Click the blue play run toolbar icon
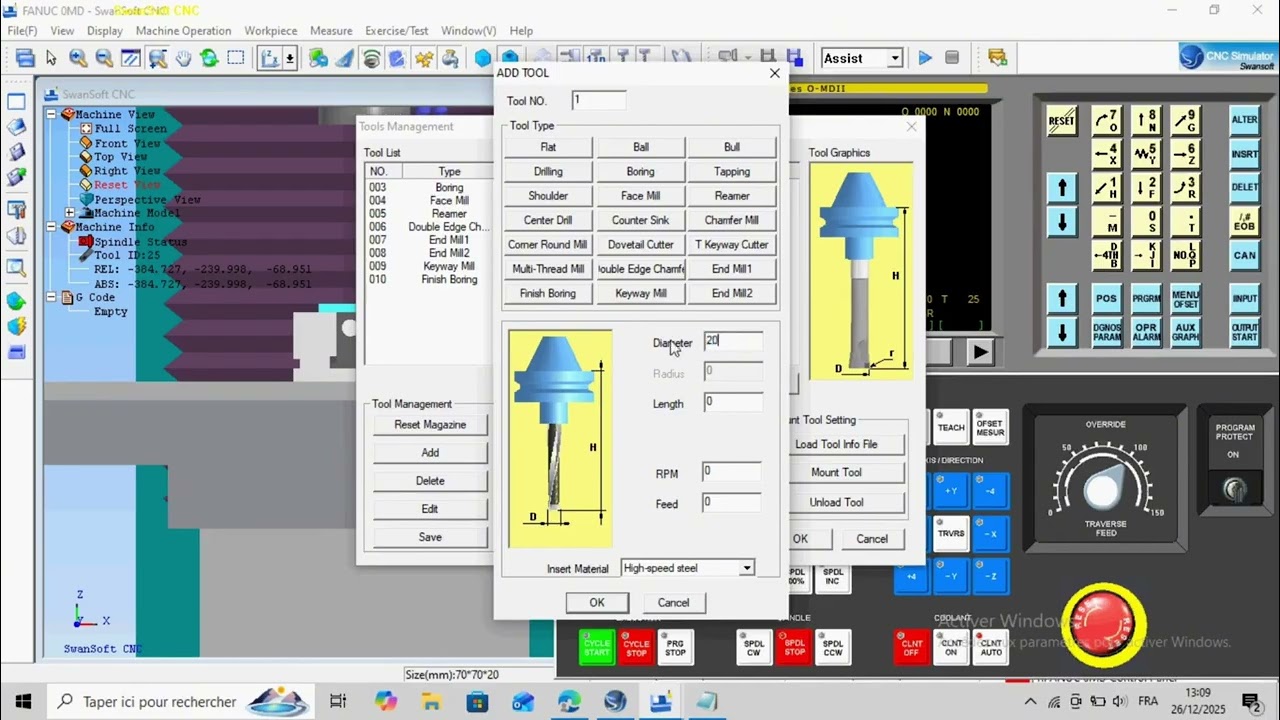The image size is (1280, 720). (x=925, y=58)
